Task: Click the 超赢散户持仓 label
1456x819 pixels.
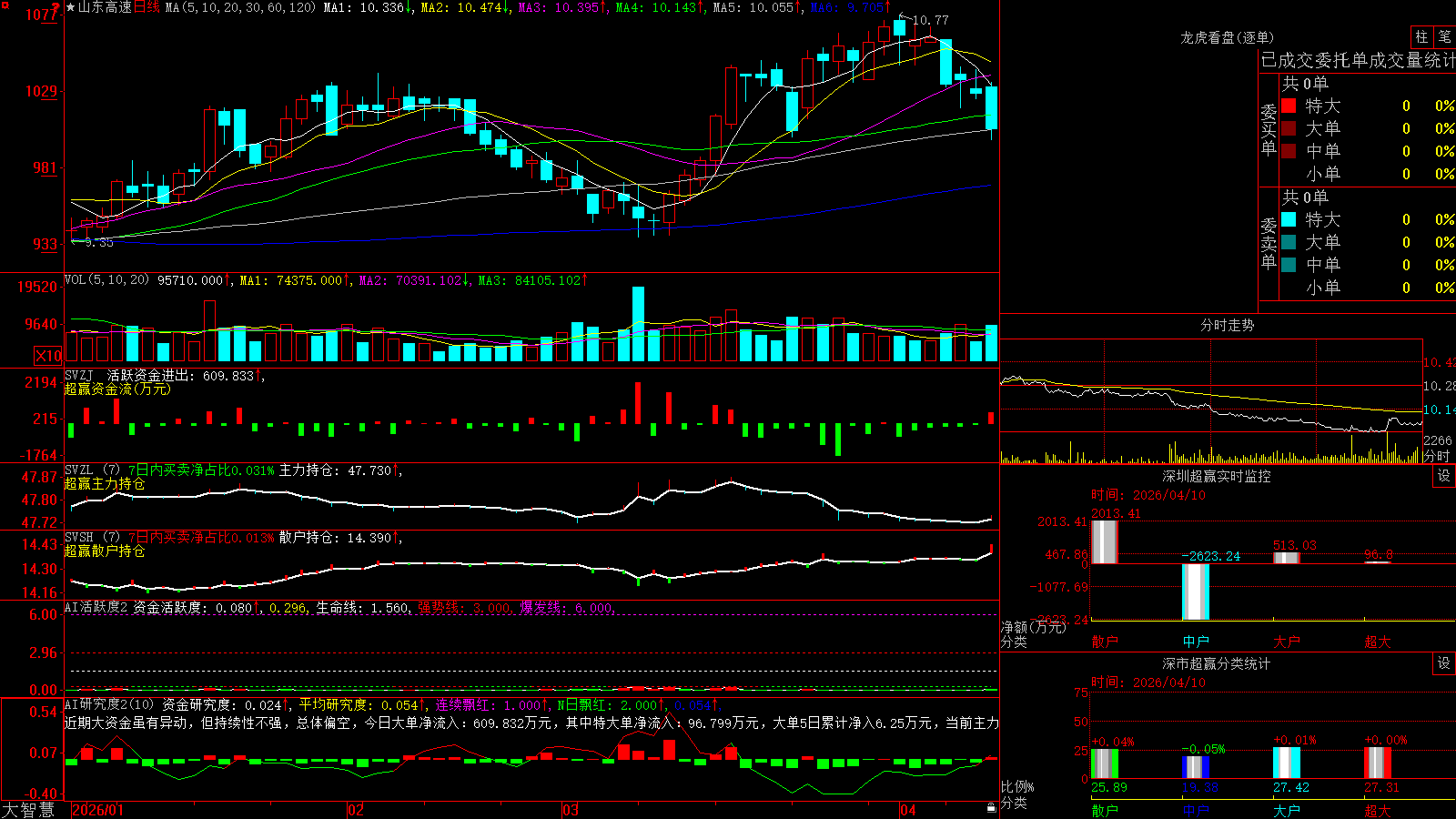Action: click(x=105, y=551)
